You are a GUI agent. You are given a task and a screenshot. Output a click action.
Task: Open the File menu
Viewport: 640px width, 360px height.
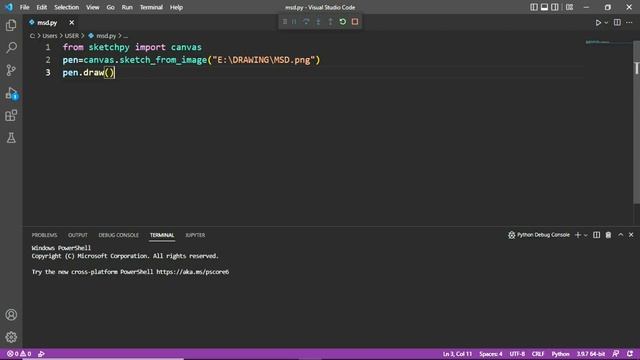click(x=24, y=7)
